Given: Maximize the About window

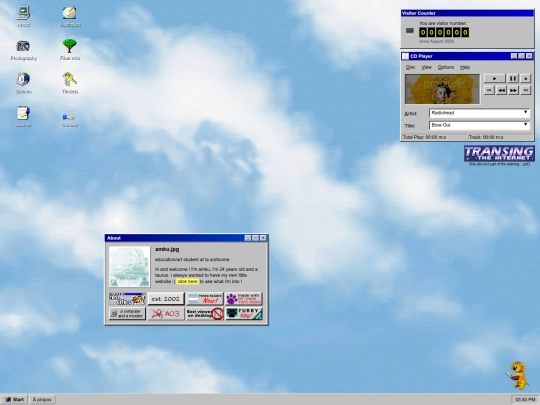Looking at the screenshot, I should coord(256,238).
